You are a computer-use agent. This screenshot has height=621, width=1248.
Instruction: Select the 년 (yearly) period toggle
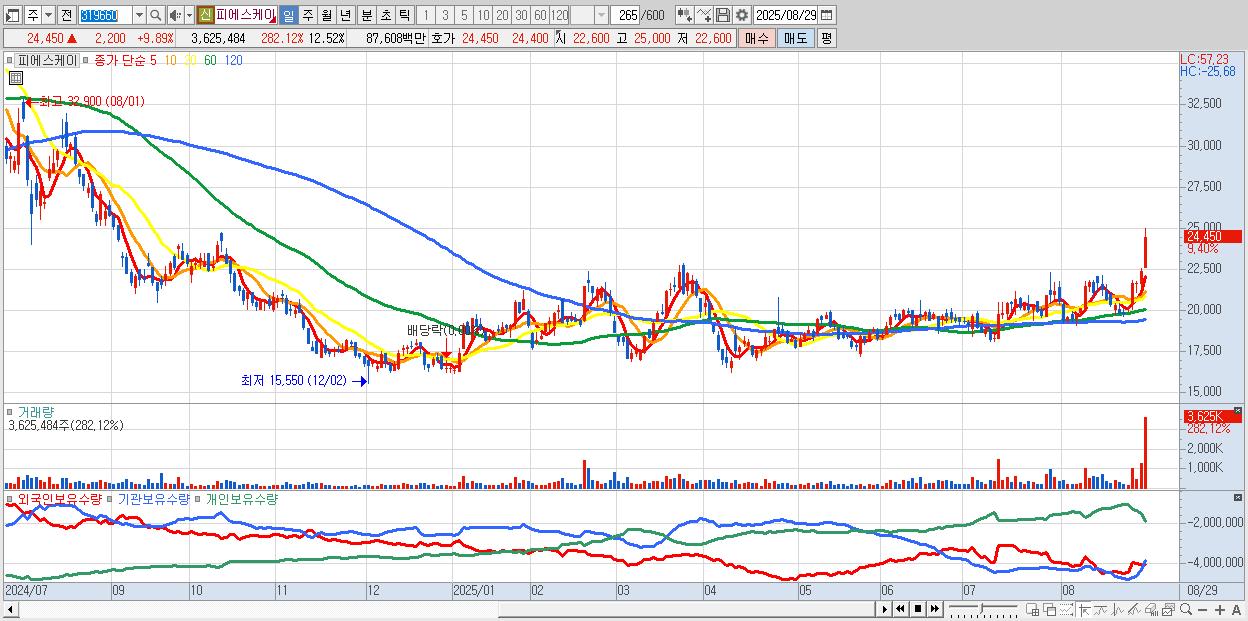[x=344, y=15]
